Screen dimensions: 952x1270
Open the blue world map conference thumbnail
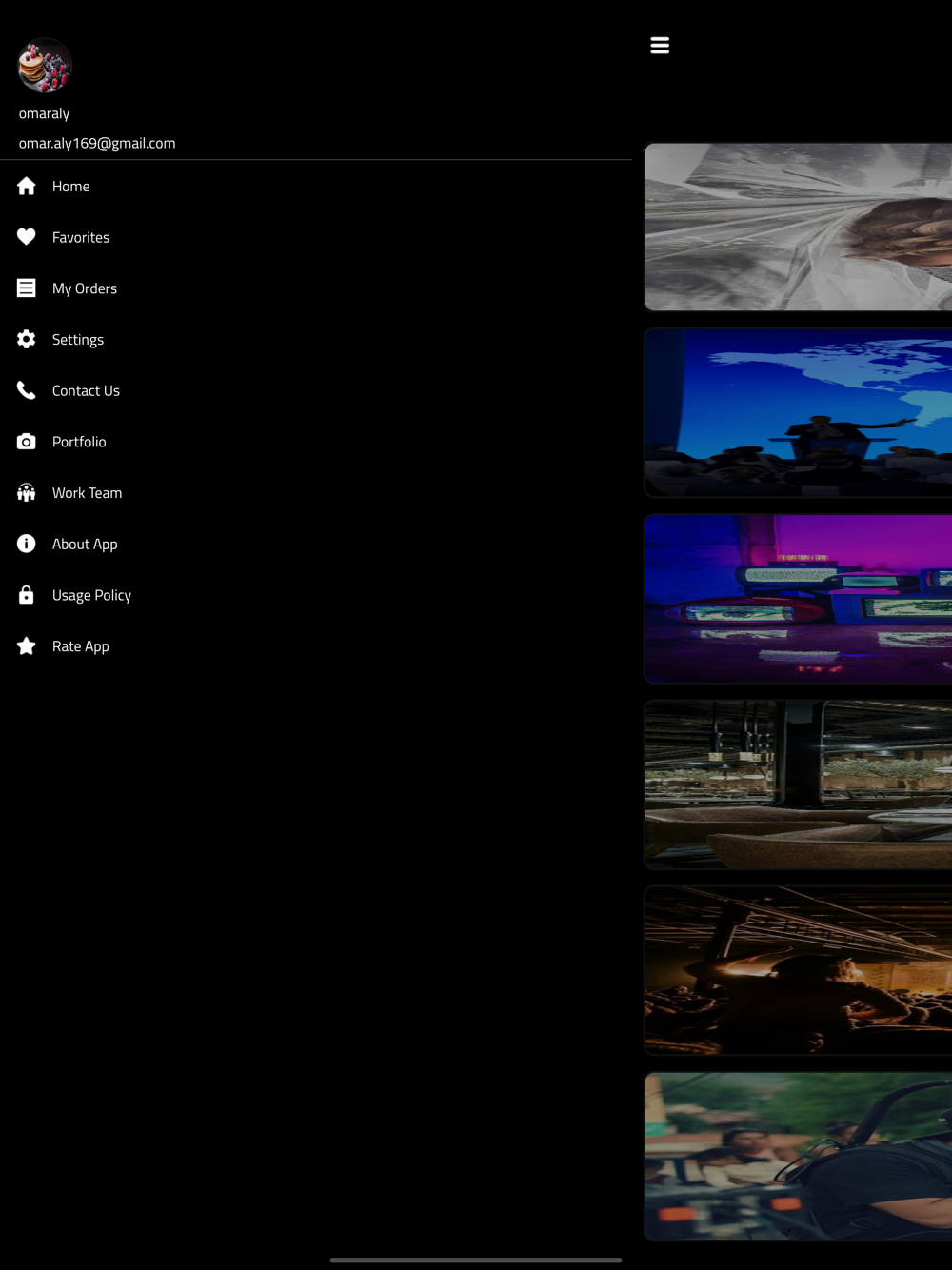tap(799, 413)
